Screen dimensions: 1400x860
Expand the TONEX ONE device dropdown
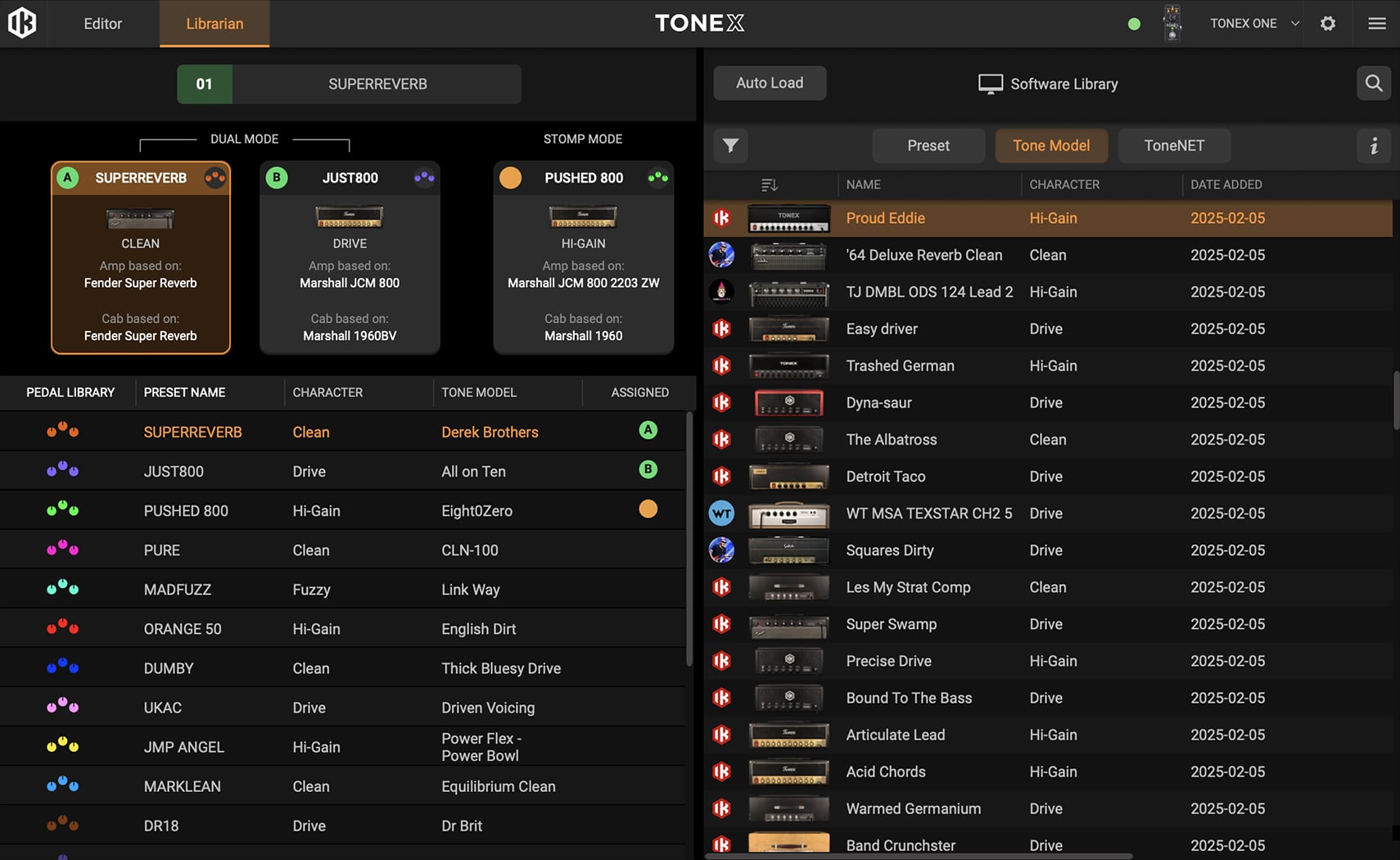click(x=1294, y=23)
